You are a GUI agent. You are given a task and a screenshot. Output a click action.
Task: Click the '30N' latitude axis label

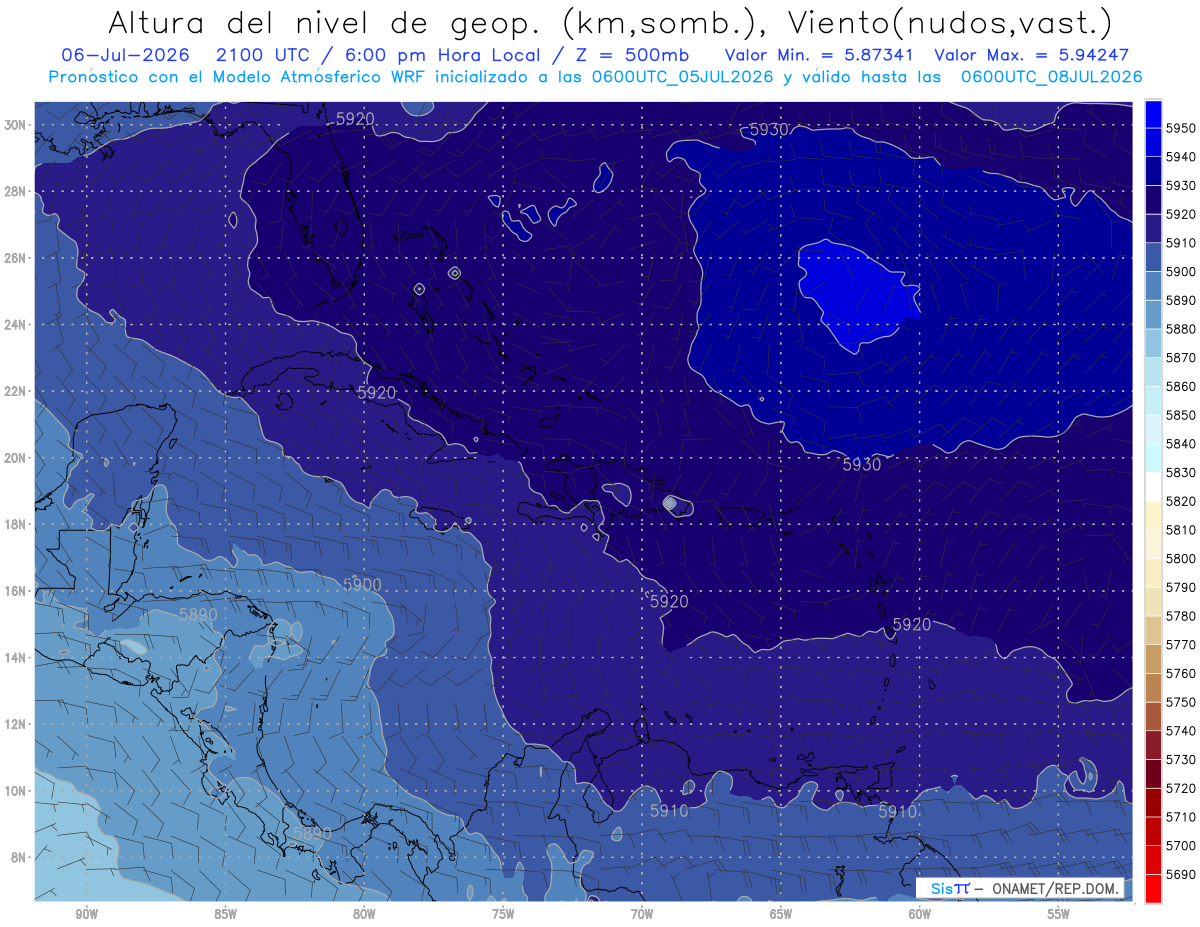point(16,124)
